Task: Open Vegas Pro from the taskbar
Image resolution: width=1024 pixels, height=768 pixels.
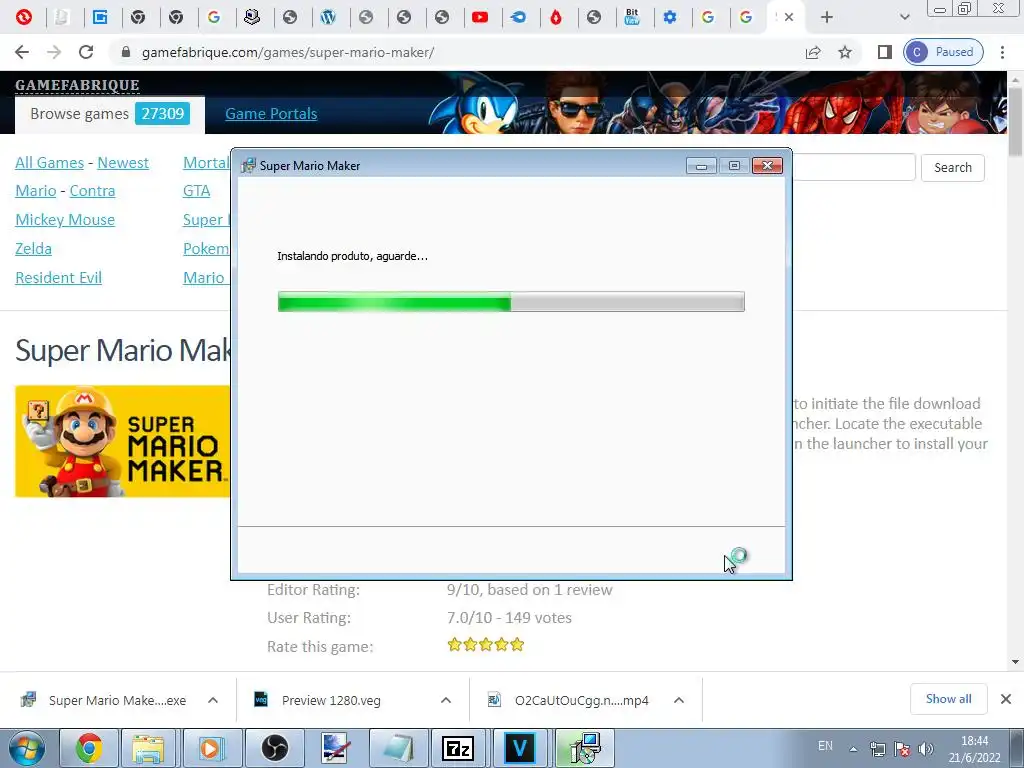Action: [x=520, y=748]
